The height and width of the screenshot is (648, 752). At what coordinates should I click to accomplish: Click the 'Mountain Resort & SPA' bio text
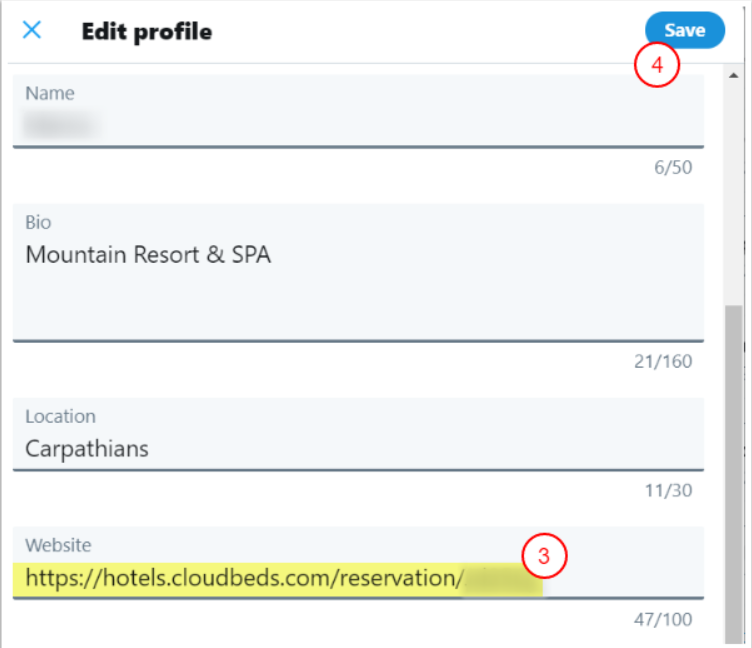click(x=148, y=255)
